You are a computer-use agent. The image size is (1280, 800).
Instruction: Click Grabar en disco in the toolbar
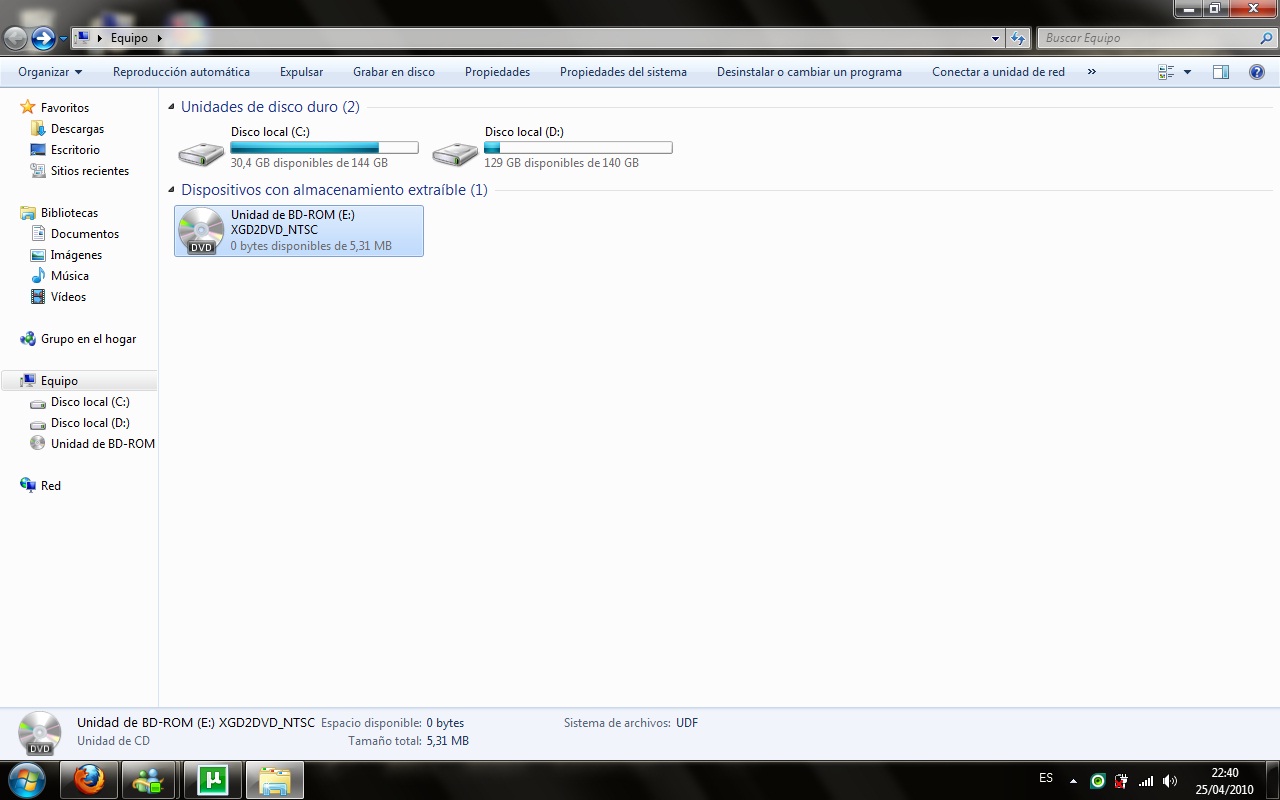coord(394,72)
